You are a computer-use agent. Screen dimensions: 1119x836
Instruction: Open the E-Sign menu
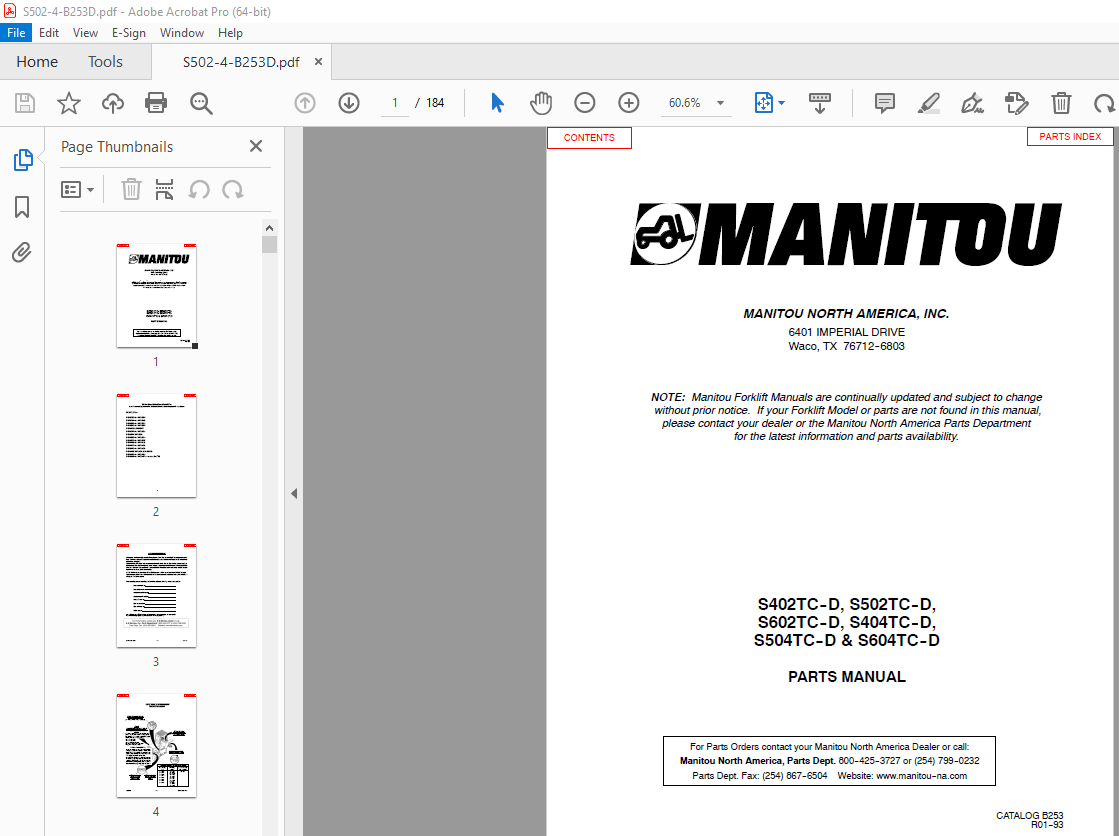(x=129, y=33)
